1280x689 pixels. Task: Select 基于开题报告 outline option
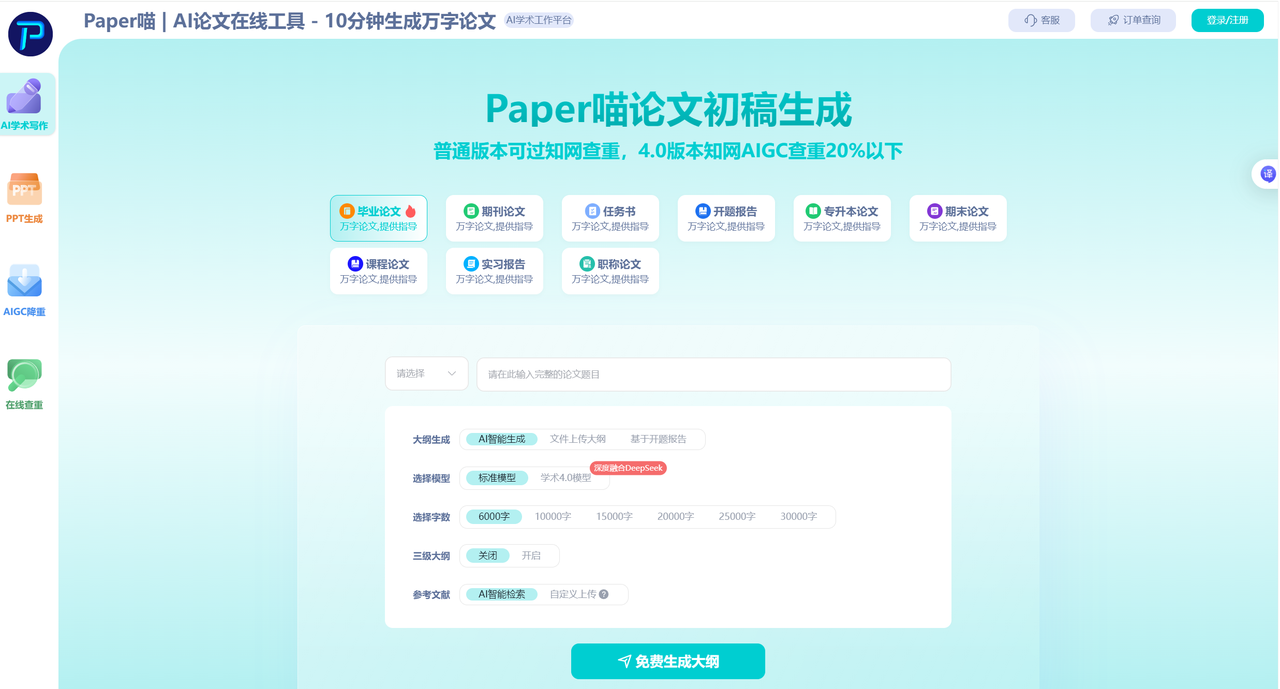click(658, 439)
